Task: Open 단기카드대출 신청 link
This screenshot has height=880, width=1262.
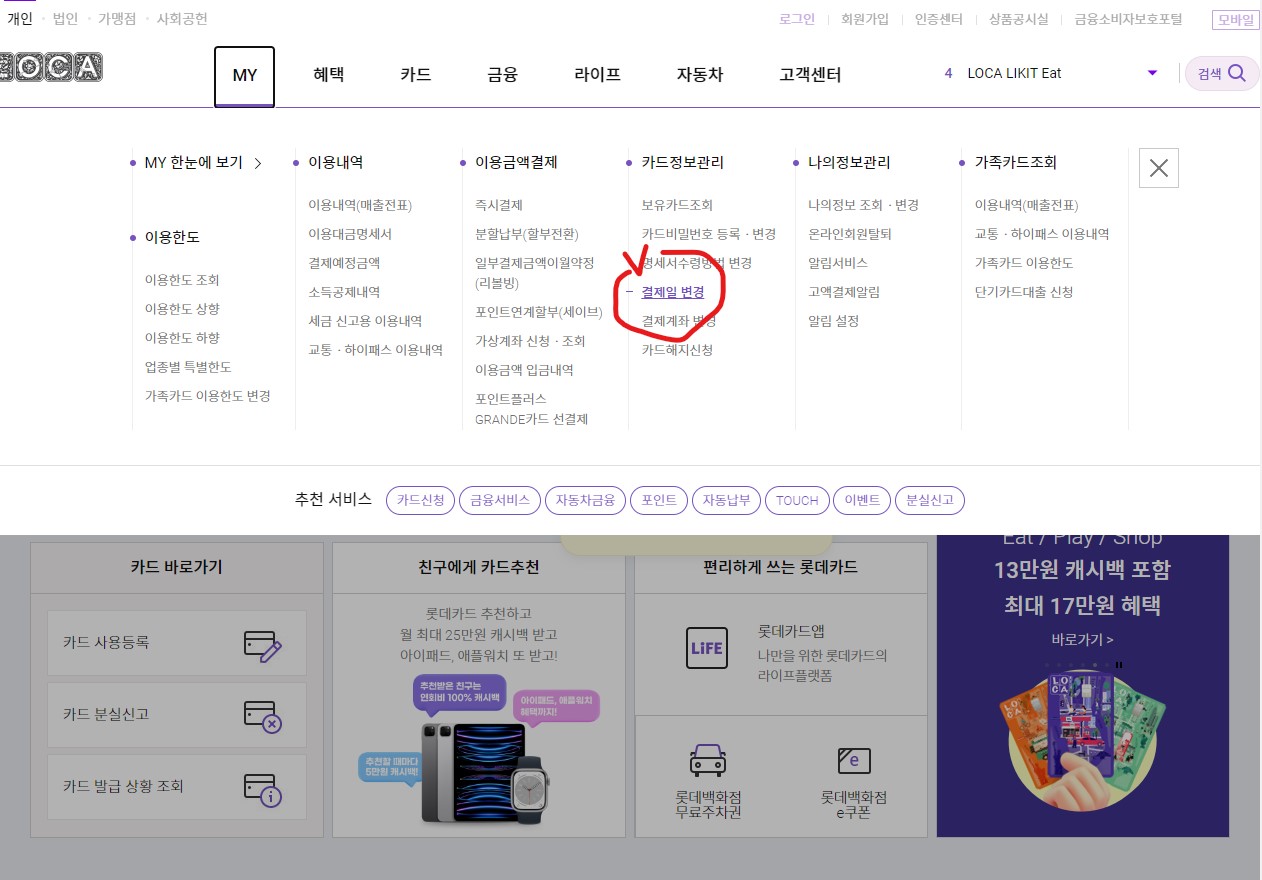Action: coord(1024,292)
